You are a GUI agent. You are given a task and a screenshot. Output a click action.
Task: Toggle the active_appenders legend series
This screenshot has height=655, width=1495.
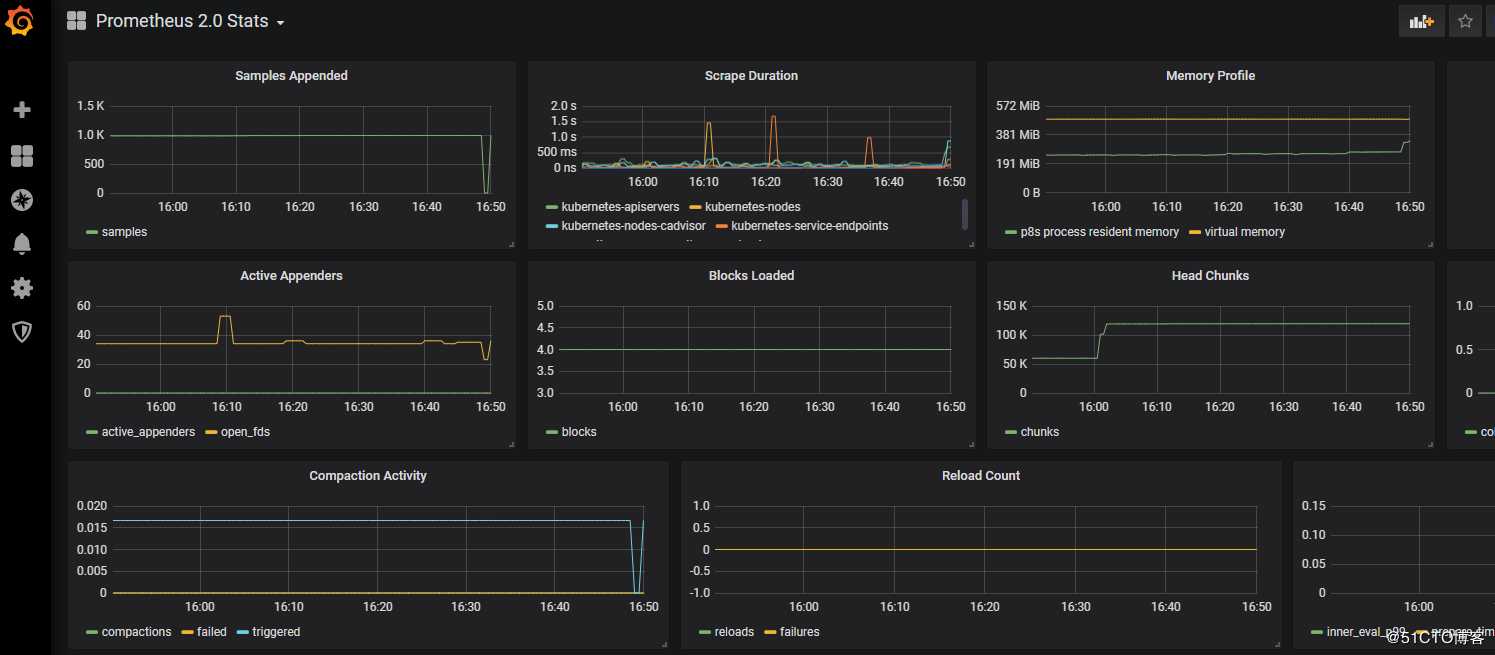tap(148, 432)
